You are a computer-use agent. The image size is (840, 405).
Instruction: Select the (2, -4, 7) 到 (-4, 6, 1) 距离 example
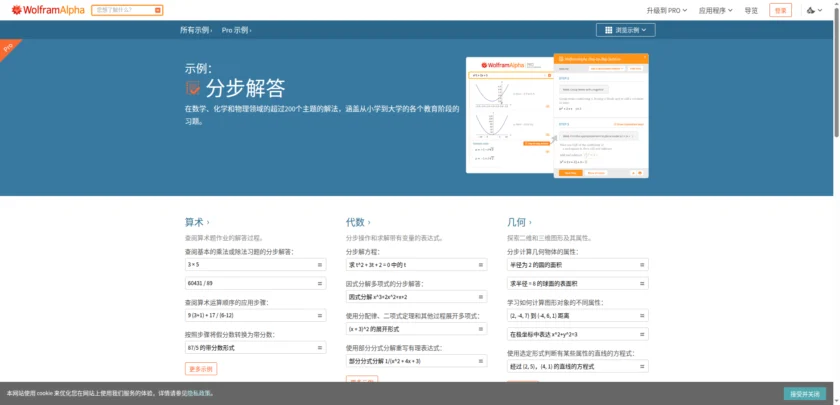click(578, 316)
